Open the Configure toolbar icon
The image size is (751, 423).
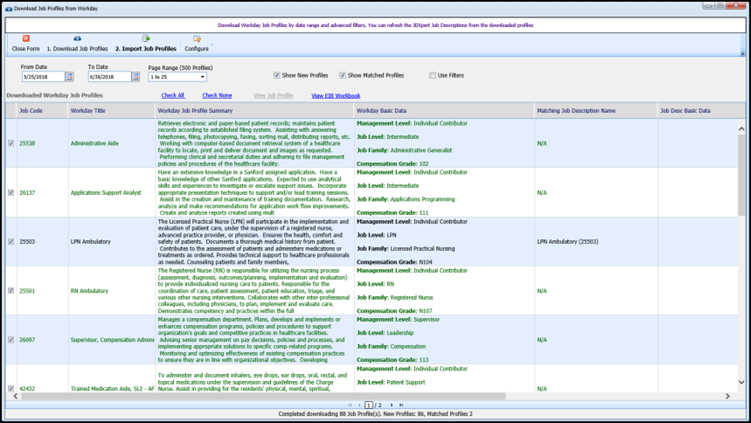(196, 39)
